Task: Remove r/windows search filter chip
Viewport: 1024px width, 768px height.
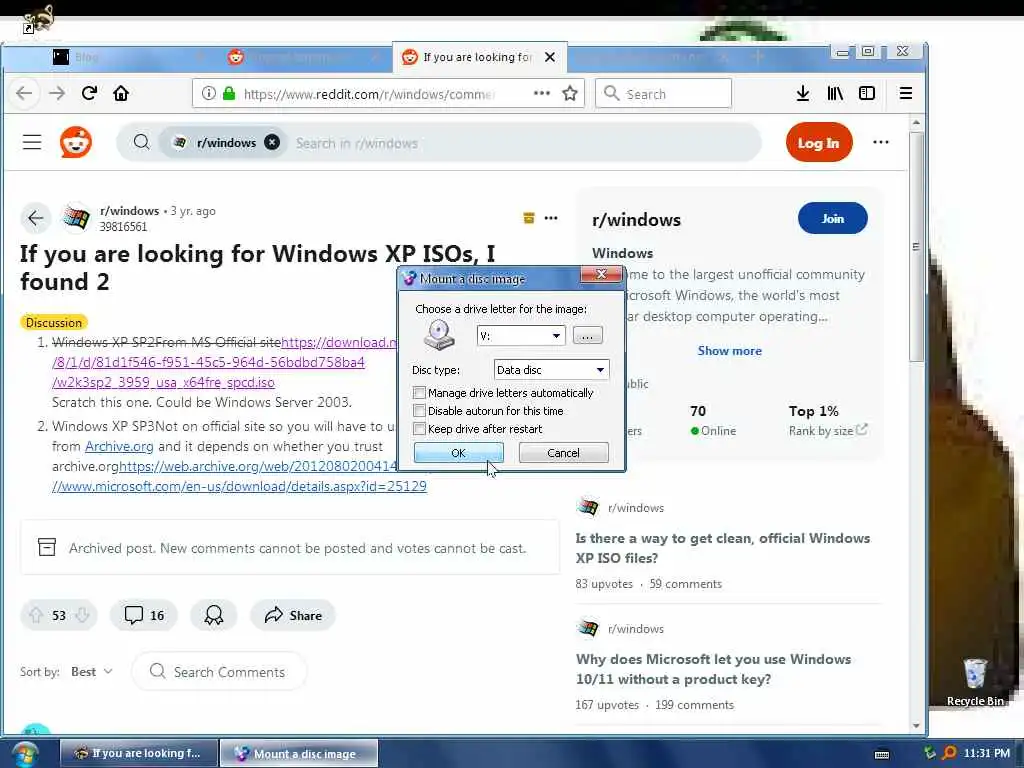Action: click(272, 142)
